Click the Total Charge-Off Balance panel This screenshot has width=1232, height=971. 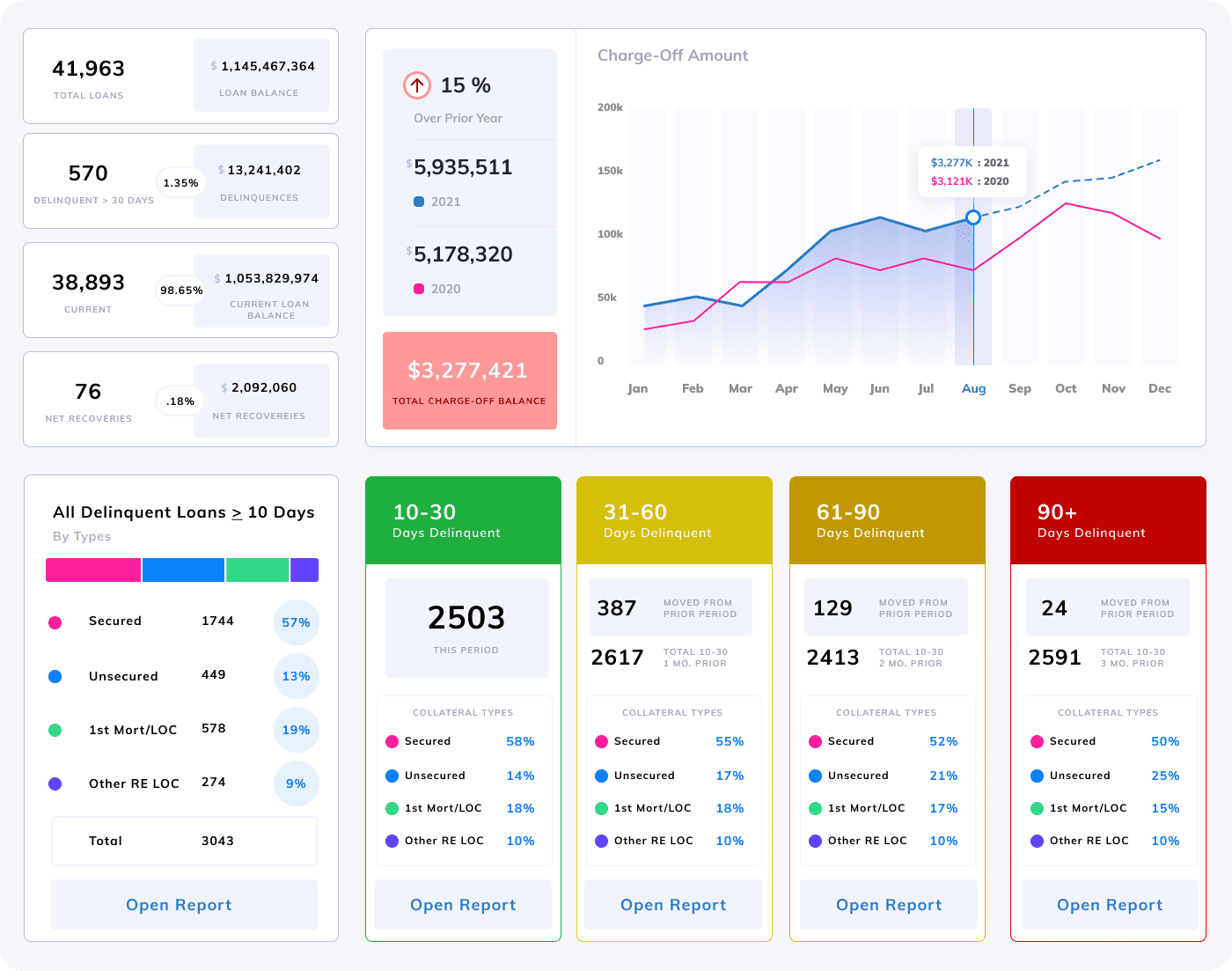click(469, 380)
